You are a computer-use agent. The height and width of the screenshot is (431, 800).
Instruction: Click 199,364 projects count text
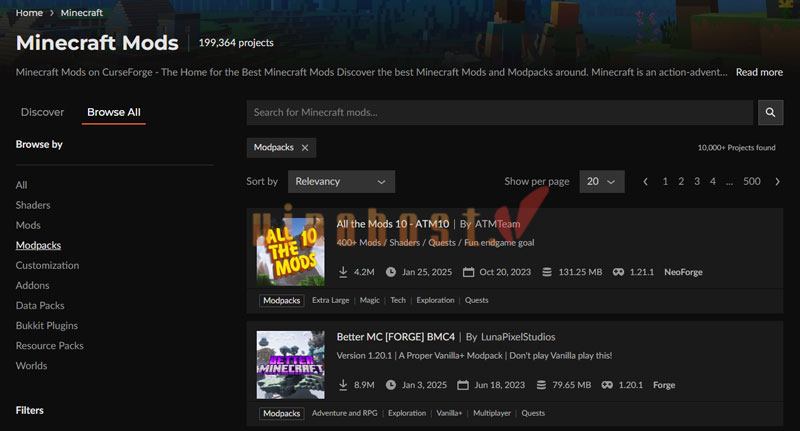(x=236, y=43)
